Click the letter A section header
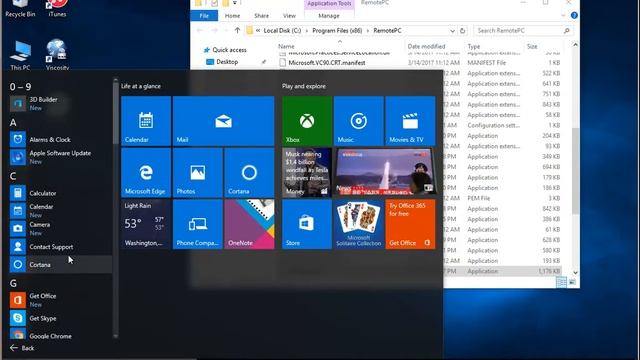 [x=13, y=122]
